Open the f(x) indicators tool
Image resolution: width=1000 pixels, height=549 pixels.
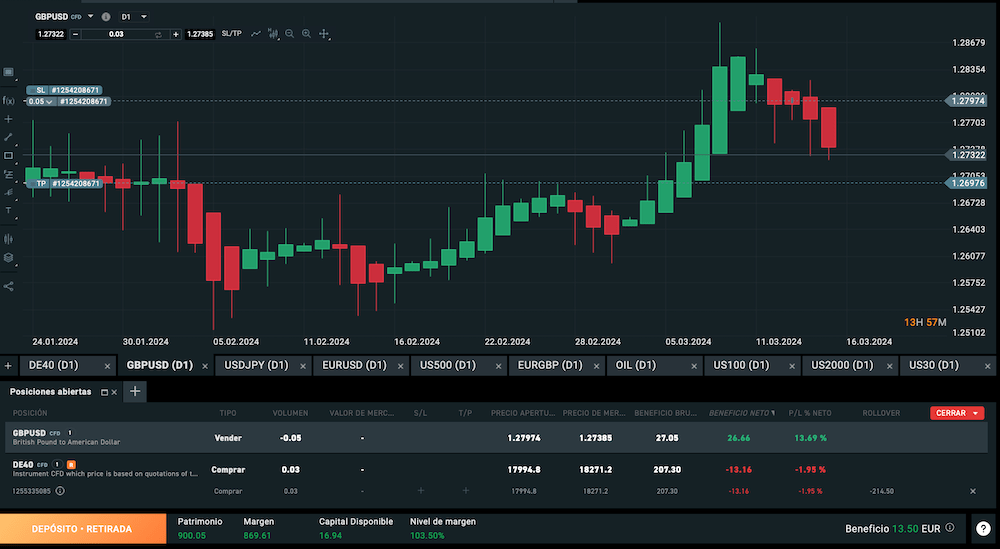coord(8,100)
